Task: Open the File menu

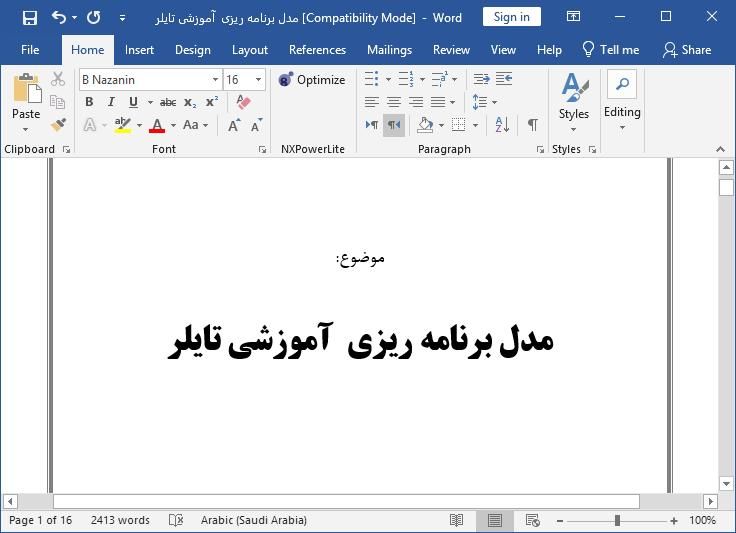Action: click(x=30, y=50)
